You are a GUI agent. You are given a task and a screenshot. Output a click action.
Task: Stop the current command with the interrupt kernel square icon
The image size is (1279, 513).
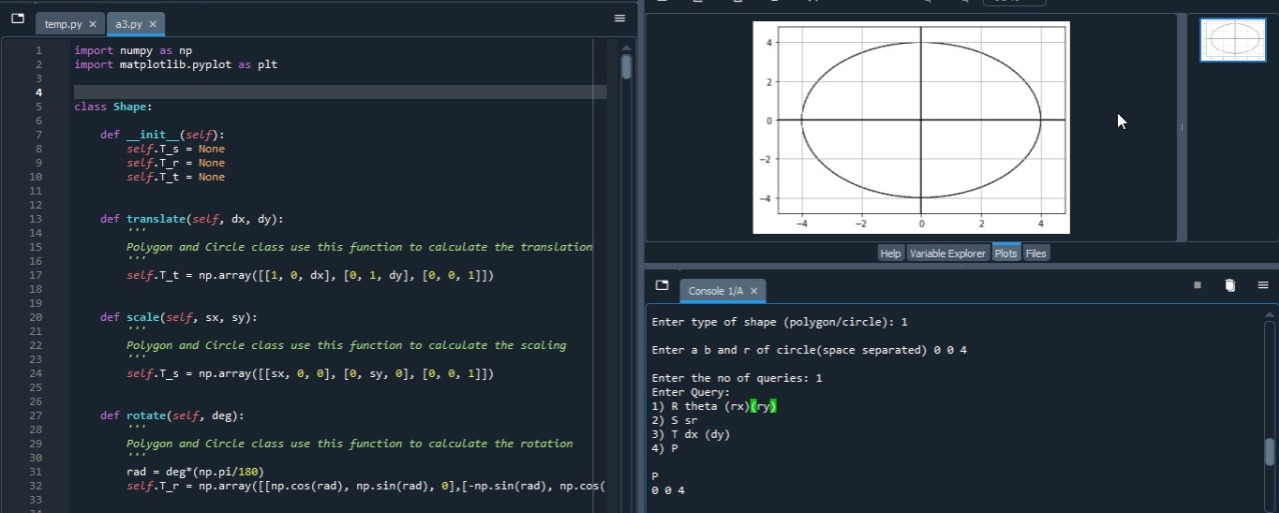1197,286
